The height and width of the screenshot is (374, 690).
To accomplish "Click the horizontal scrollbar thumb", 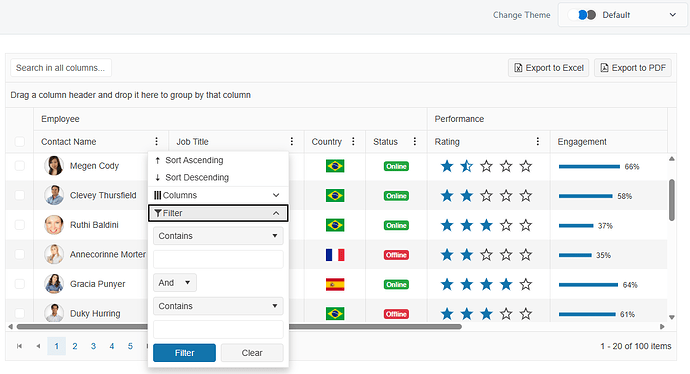I will 239,326.
